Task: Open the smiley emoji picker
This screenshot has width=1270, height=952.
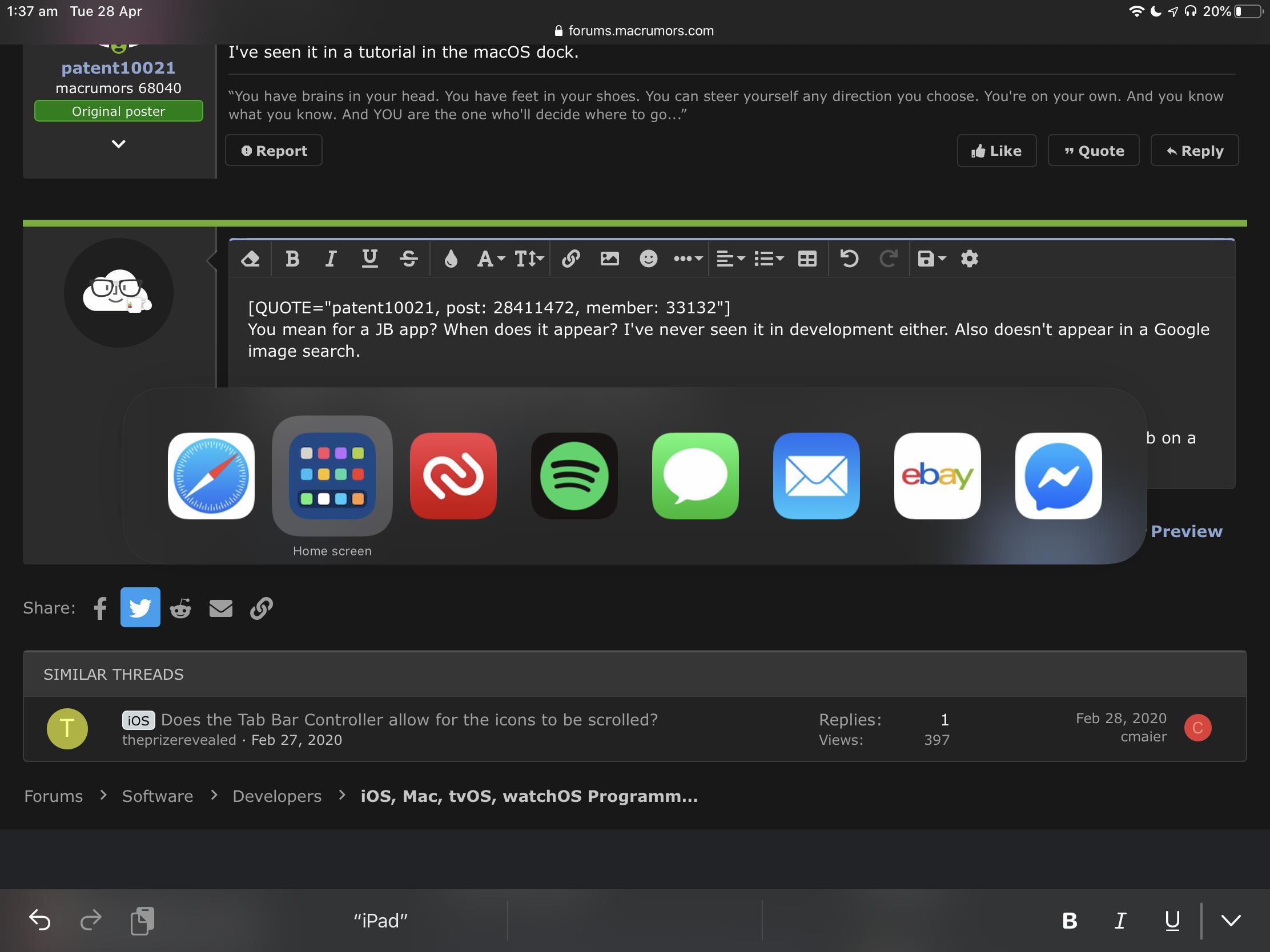Action: [x=648, y=259]
